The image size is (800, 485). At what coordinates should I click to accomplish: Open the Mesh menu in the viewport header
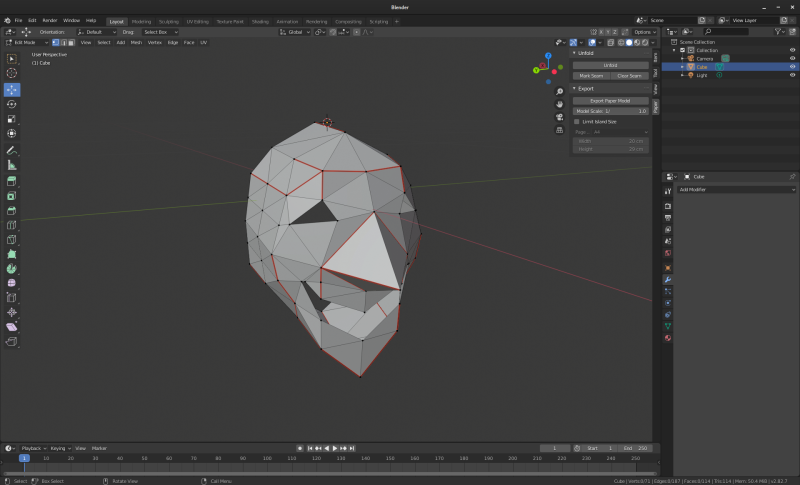pos(135,42)
